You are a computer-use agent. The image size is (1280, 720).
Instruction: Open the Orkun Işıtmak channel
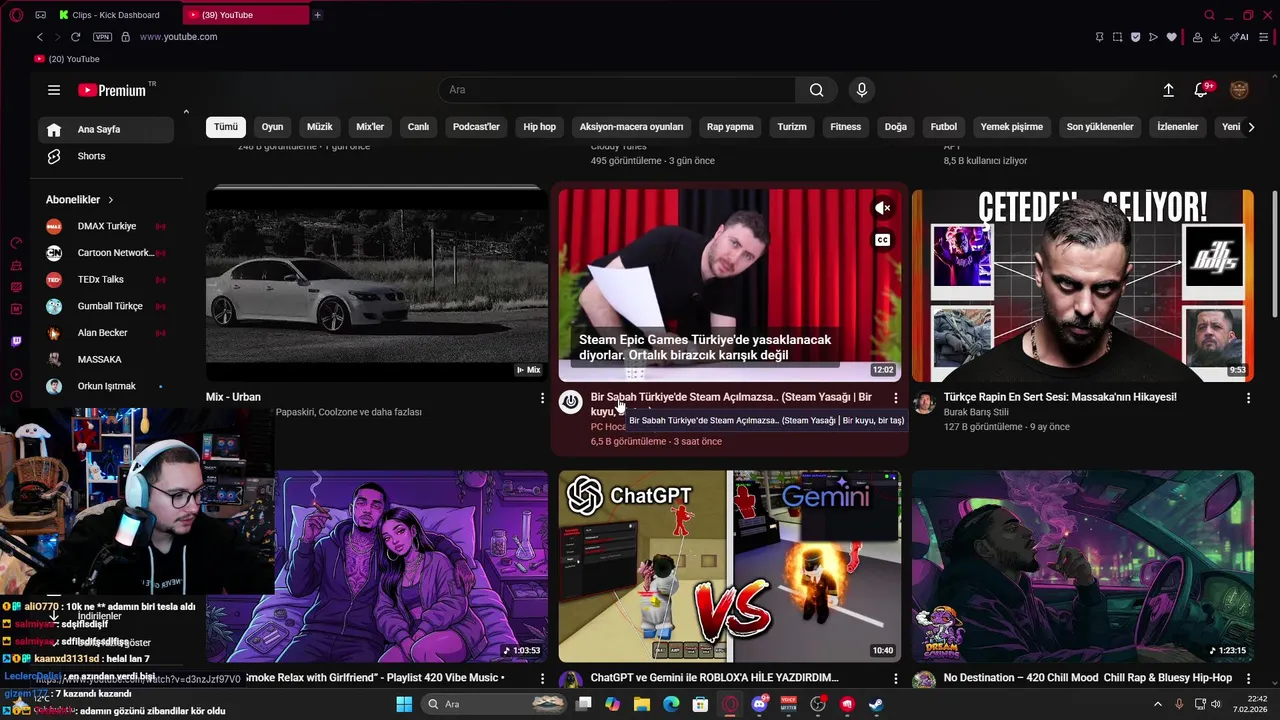[x=106, y=386]
